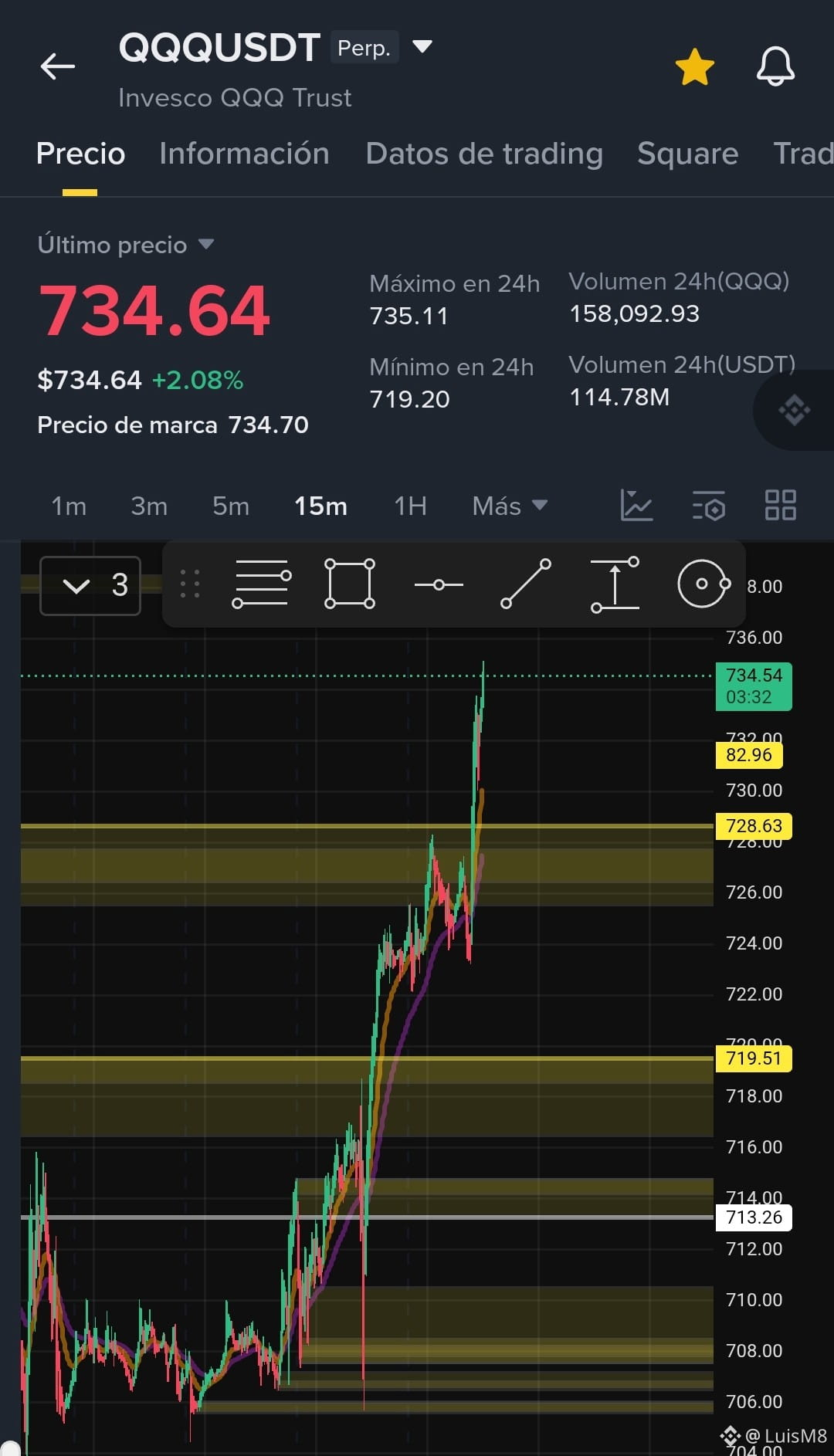The image size is (834, 1456).
Task: Open the price alert bell
Action: pyautogui.click(x=775, y=66)
